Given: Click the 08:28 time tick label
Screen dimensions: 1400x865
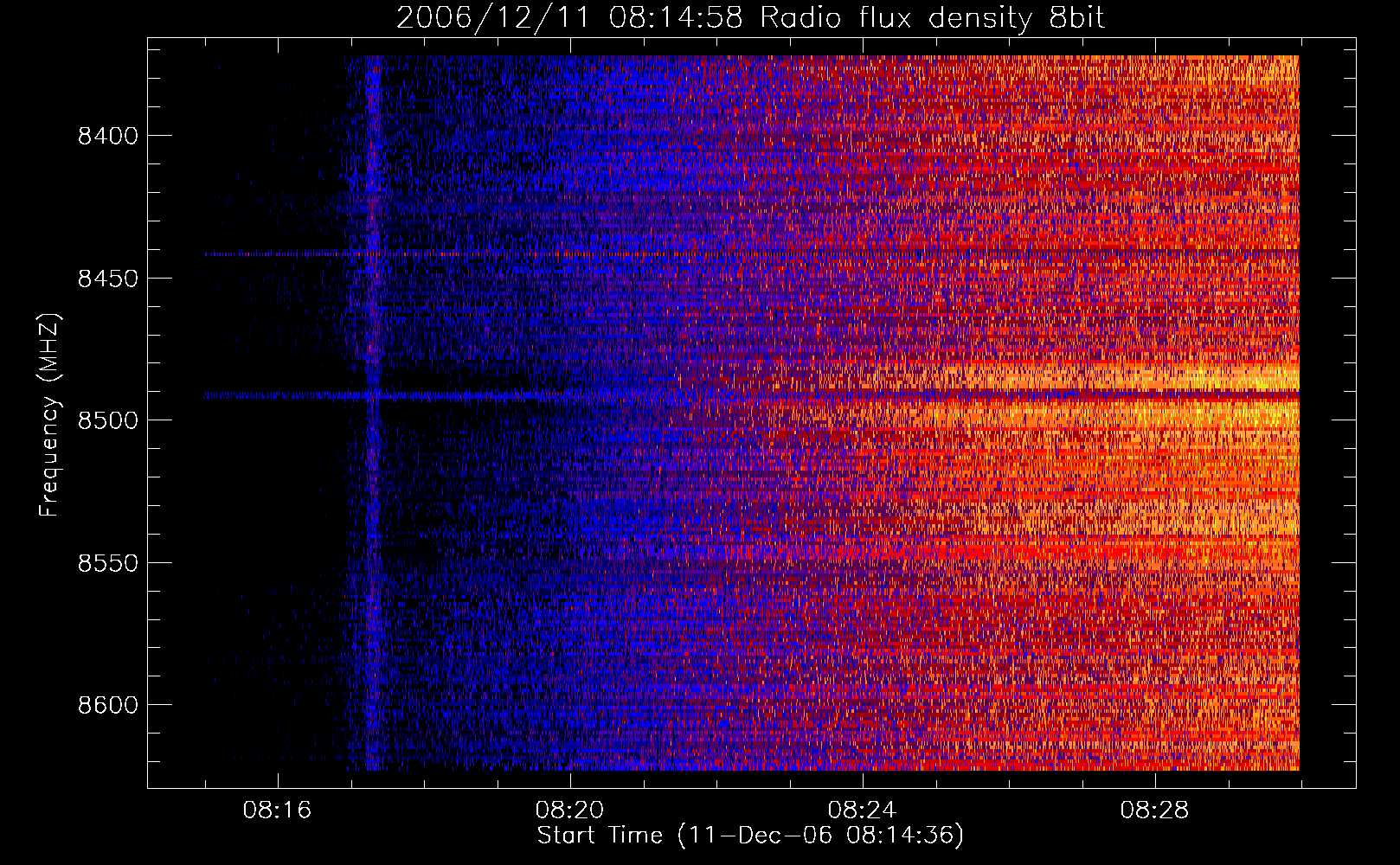Looking at the screenshot, I should tap(1154, 811).
